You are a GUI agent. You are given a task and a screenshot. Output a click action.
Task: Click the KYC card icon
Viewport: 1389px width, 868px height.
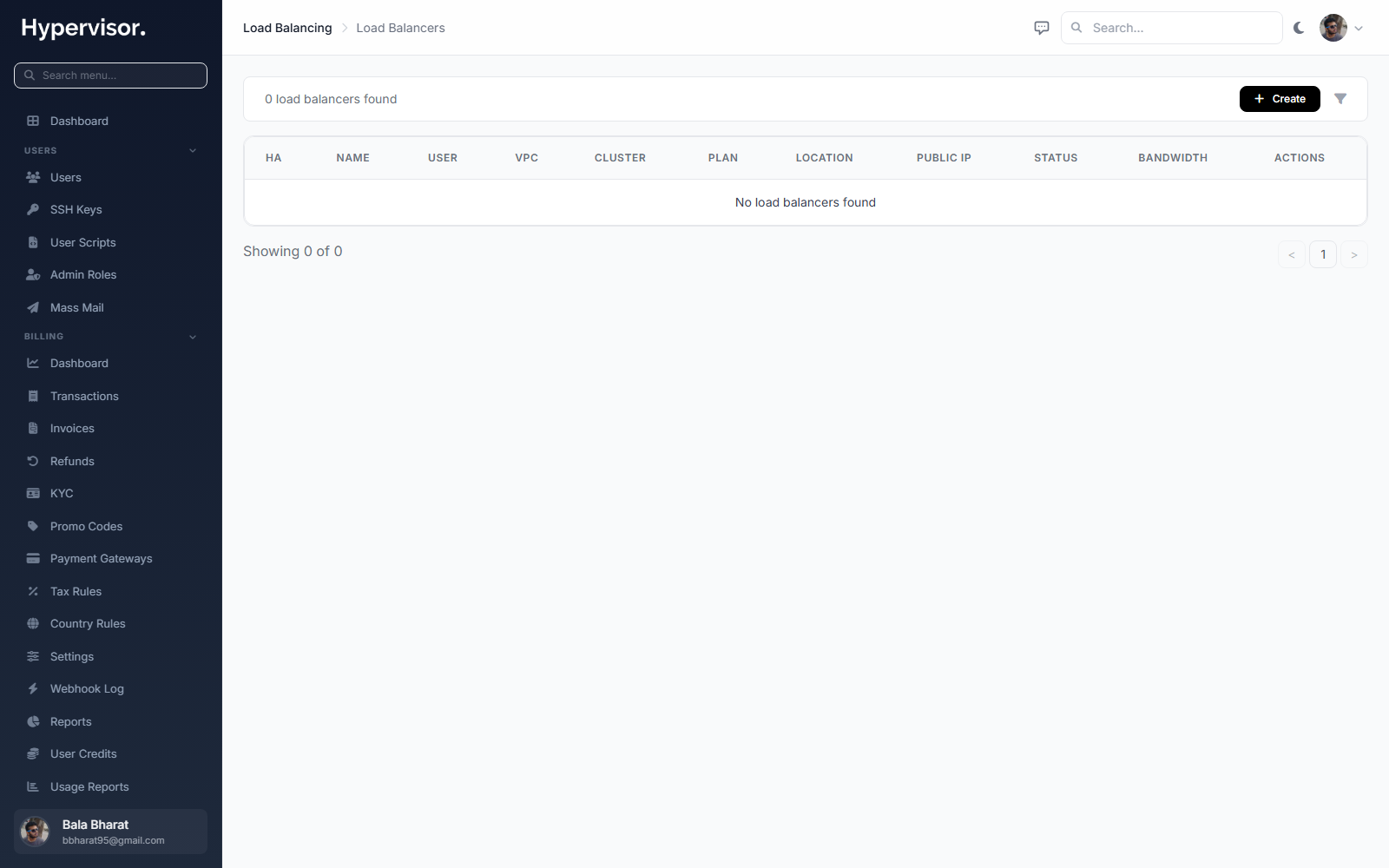click(33, 493)
